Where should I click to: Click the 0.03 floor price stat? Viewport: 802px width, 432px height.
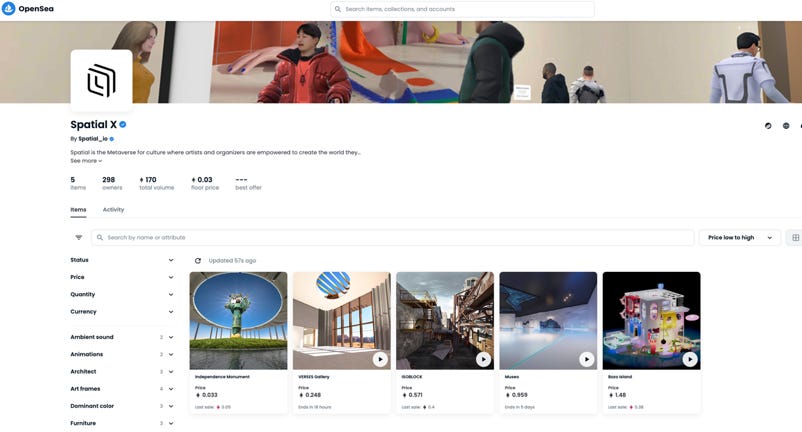coord(205,183)
